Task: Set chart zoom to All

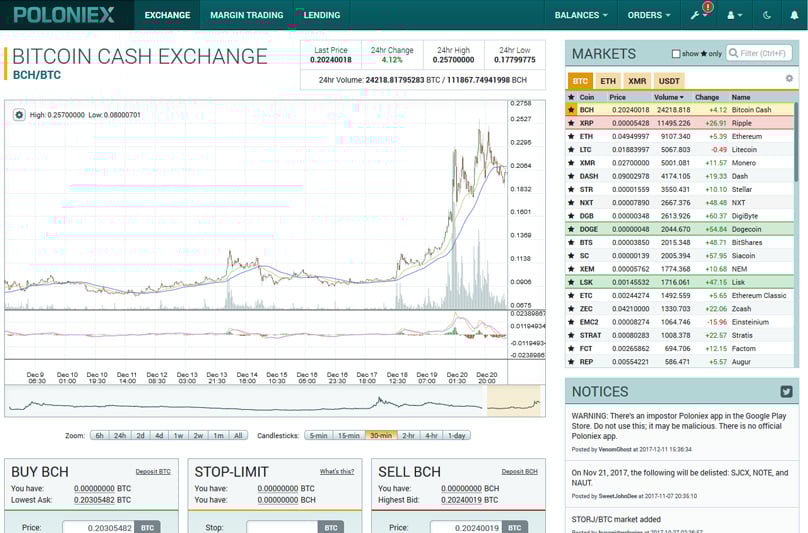Action: click(x=238, y=436)
